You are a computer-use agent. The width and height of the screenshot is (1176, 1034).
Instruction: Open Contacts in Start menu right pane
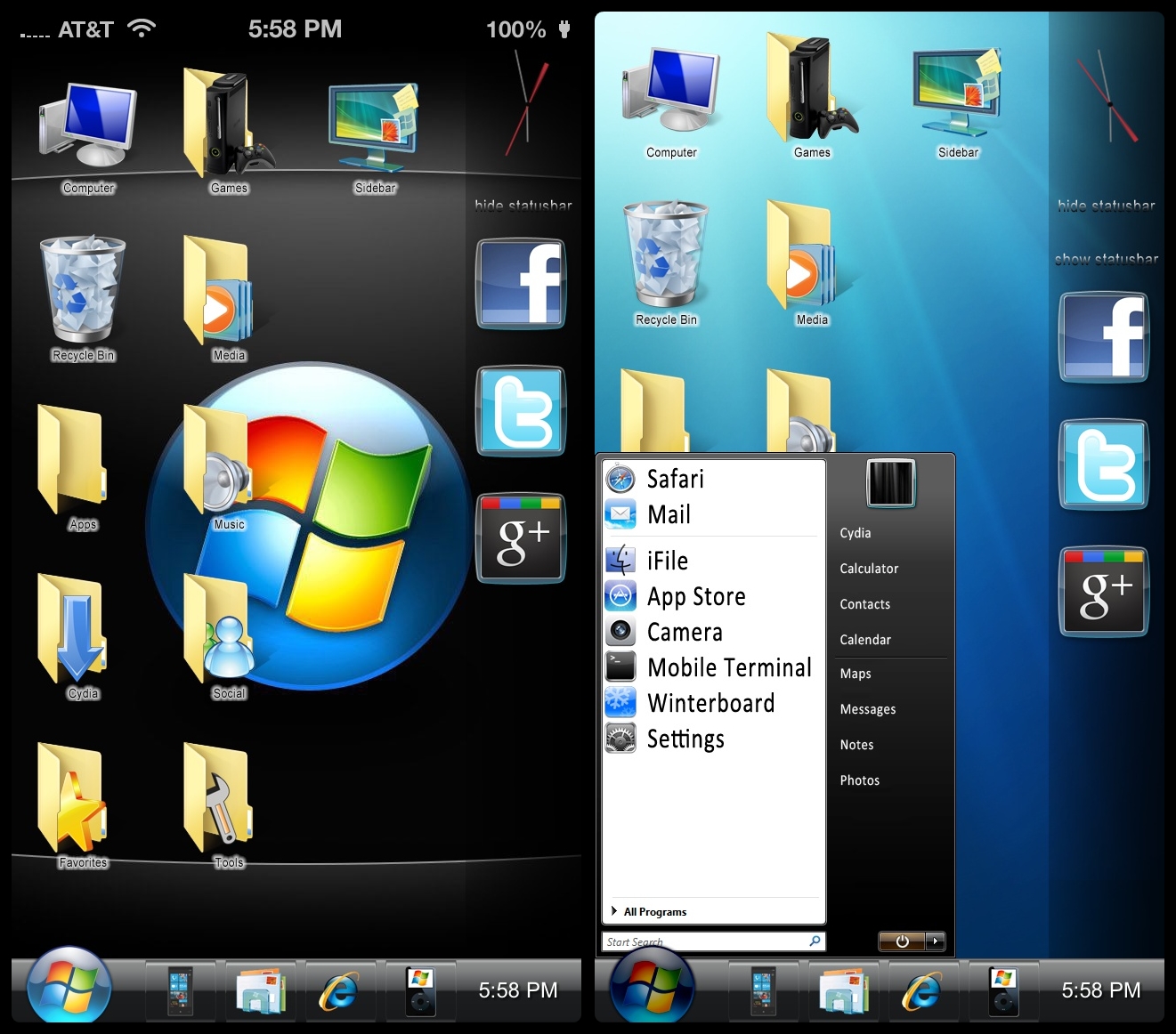(864, 604)
